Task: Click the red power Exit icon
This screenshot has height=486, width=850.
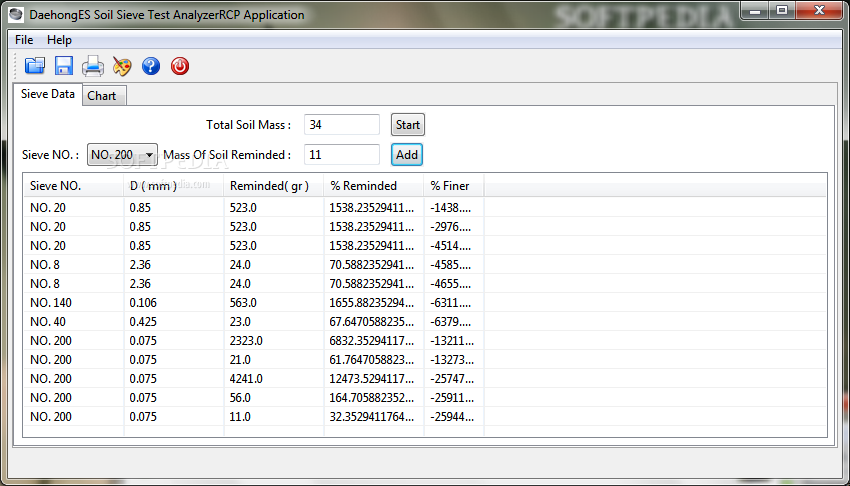Action: 180,66
